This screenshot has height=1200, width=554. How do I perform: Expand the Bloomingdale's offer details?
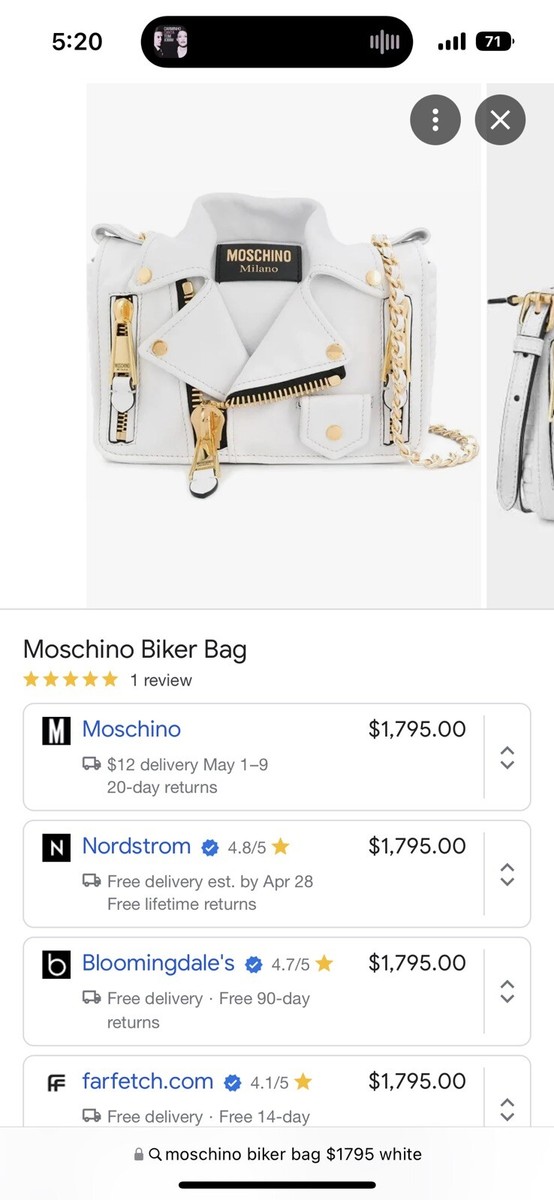pyautogui.click(x=507, y=991)
